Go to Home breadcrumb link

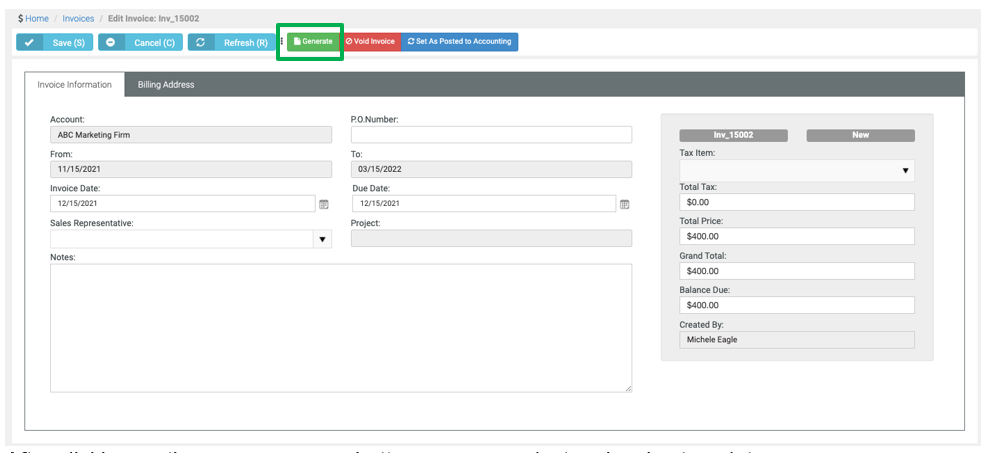[x=37, y=19]
